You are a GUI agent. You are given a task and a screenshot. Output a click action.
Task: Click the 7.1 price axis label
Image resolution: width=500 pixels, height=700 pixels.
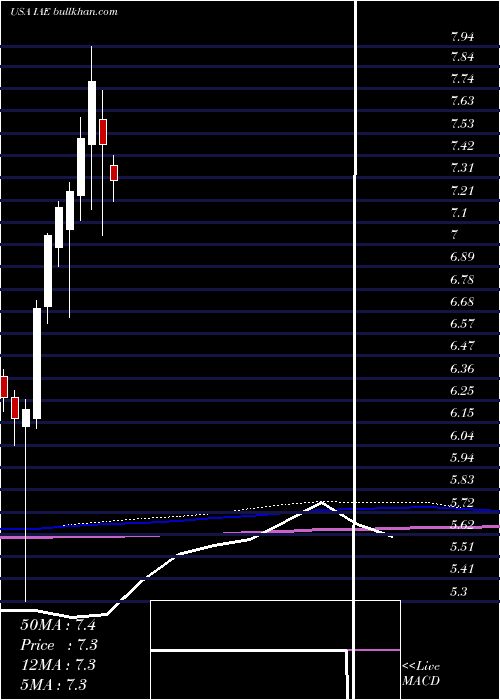(x=459, y=212)
